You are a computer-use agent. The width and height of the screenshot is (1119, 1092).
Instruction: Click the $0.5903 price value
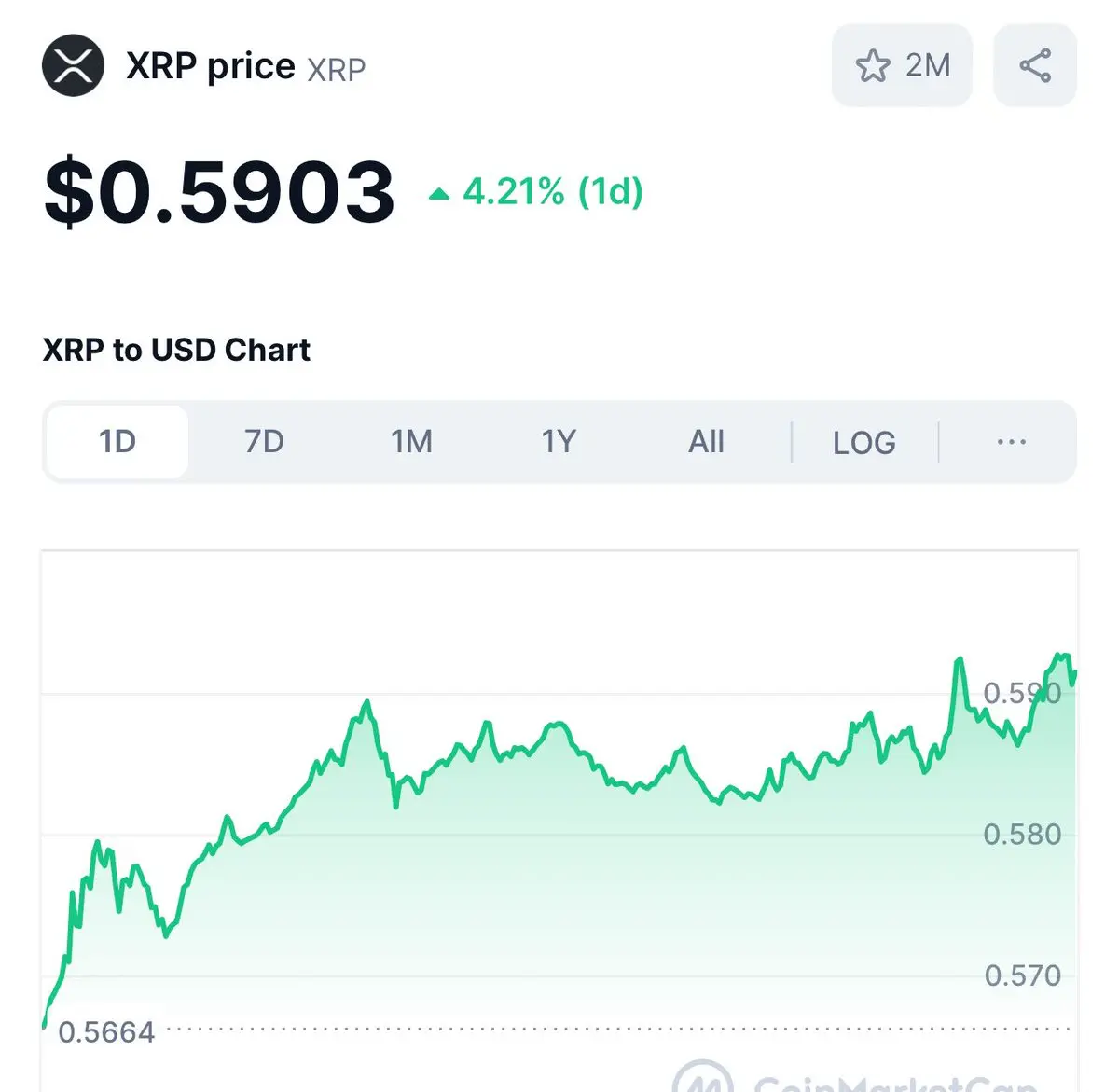220,192
